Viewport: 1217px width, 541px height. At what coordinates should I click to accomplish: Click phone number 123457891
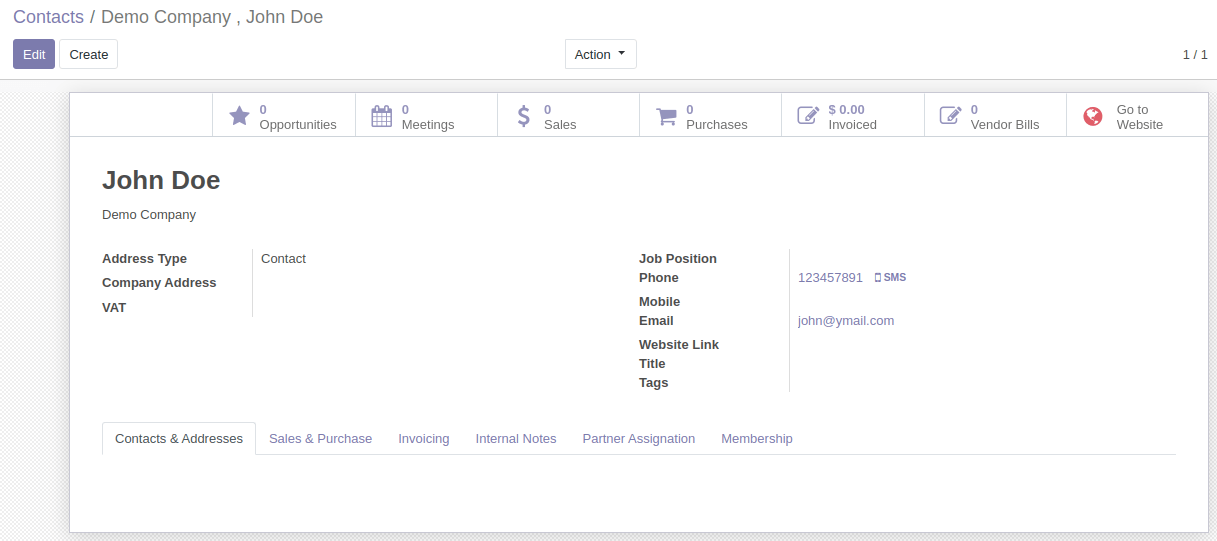[830, 277]
